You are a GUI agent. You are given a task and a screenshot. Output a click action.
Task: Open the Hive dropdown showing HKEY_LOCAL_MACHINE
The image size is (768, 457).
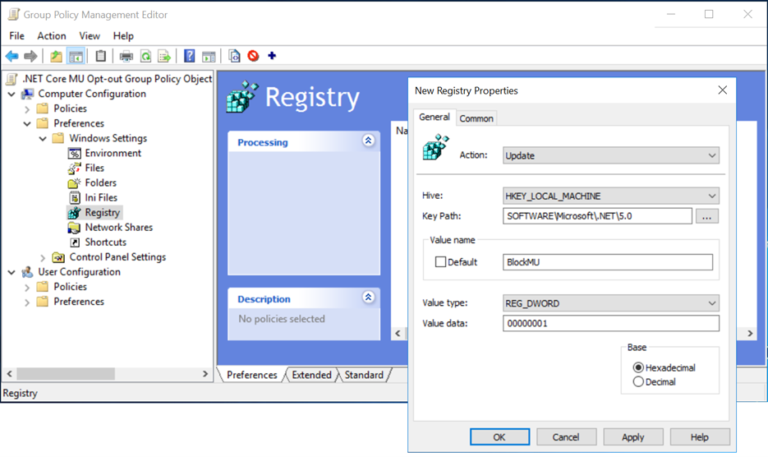[611, 196]
